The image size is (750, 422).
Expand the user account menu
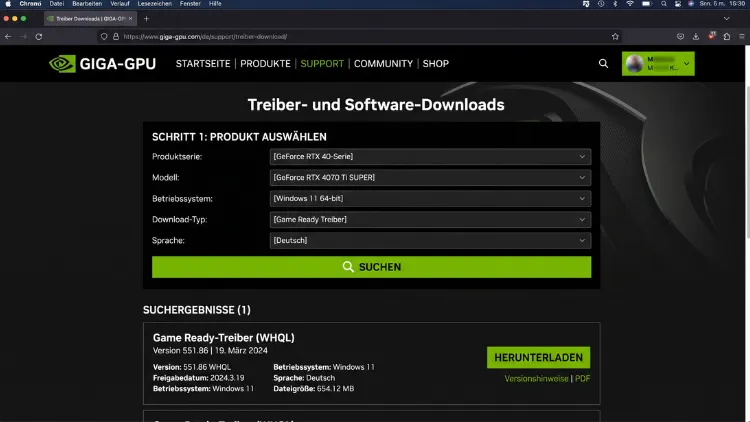pyautogui.click(x=658, y=64)
